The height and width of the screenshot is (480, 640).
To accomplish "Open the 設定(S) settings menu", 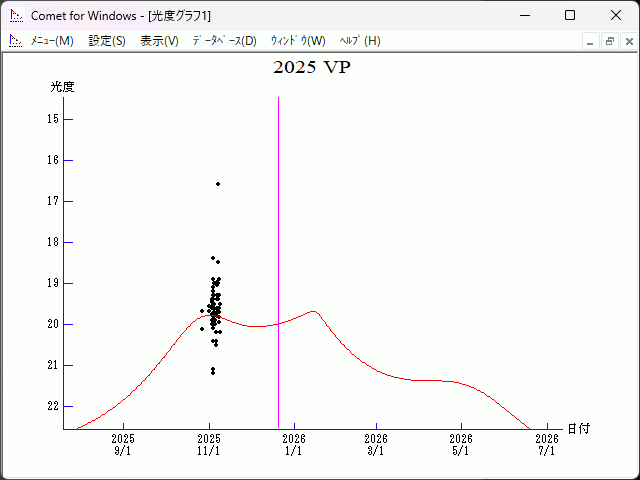I will (107, 41).
